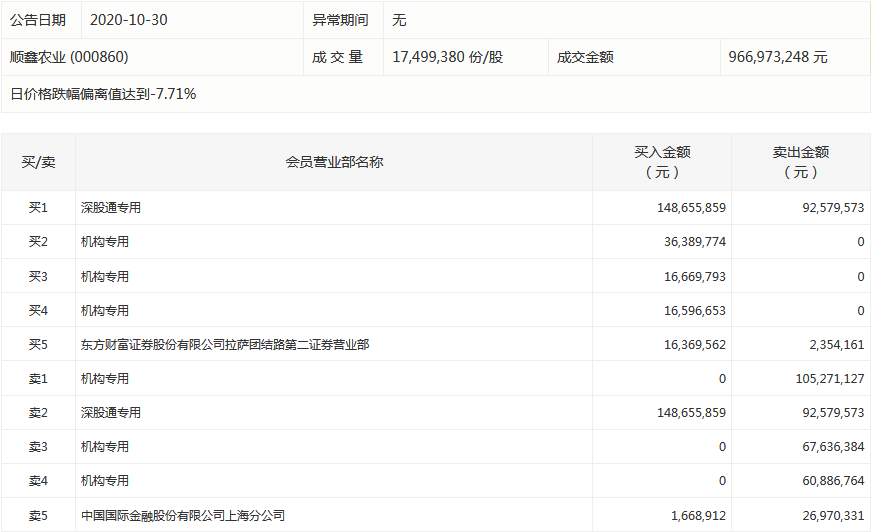The image size is (872, 532).
Task: Select the 成交金额 value 966,973,248 元
Action: (778, 57)
